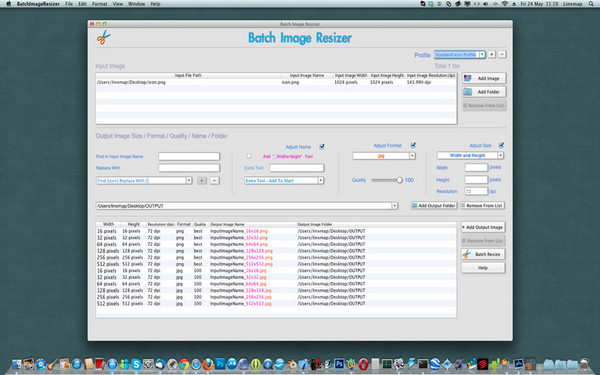Click the Find in Input Image Name field

click(x=189, y=156)
